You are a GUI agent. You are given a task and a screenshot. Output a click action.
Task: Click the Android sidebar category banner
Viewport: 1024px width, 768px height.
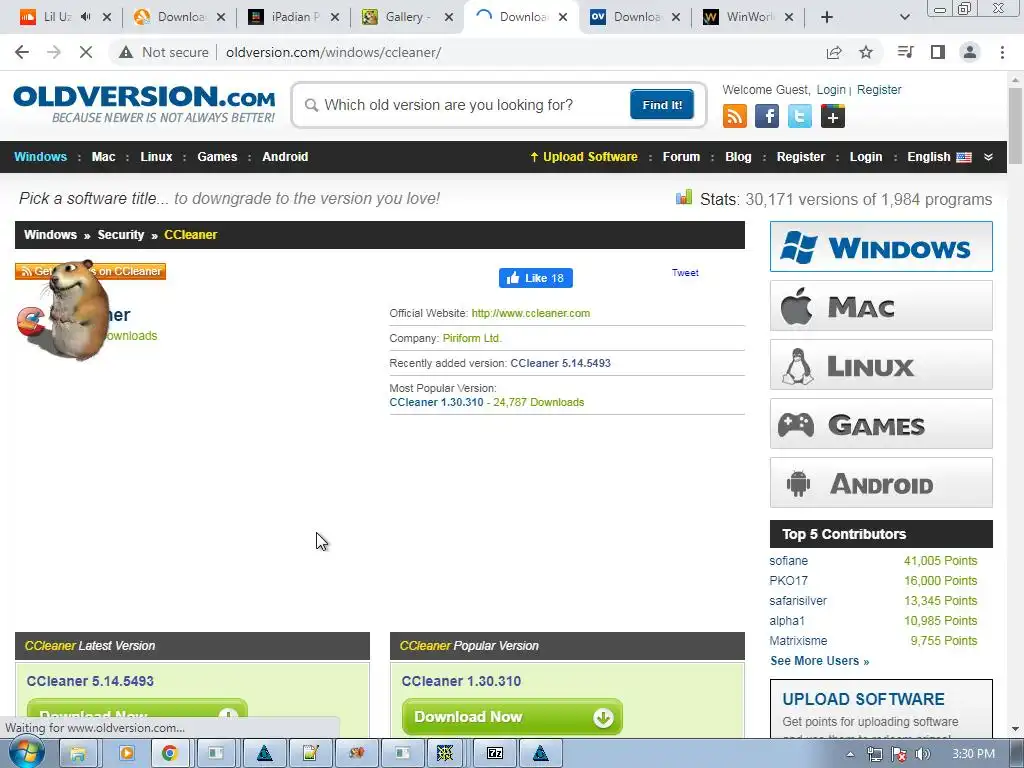[x=881, y=483]
